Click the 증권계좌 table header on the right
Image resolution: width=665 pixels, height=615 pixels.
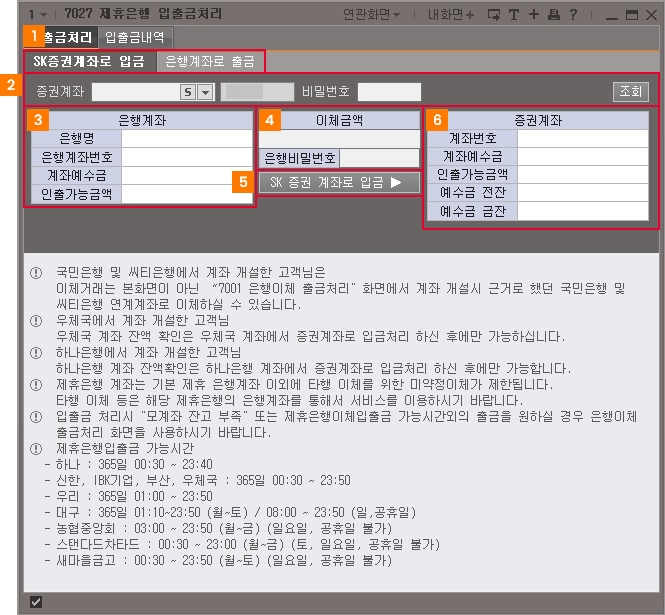[538, 120]
